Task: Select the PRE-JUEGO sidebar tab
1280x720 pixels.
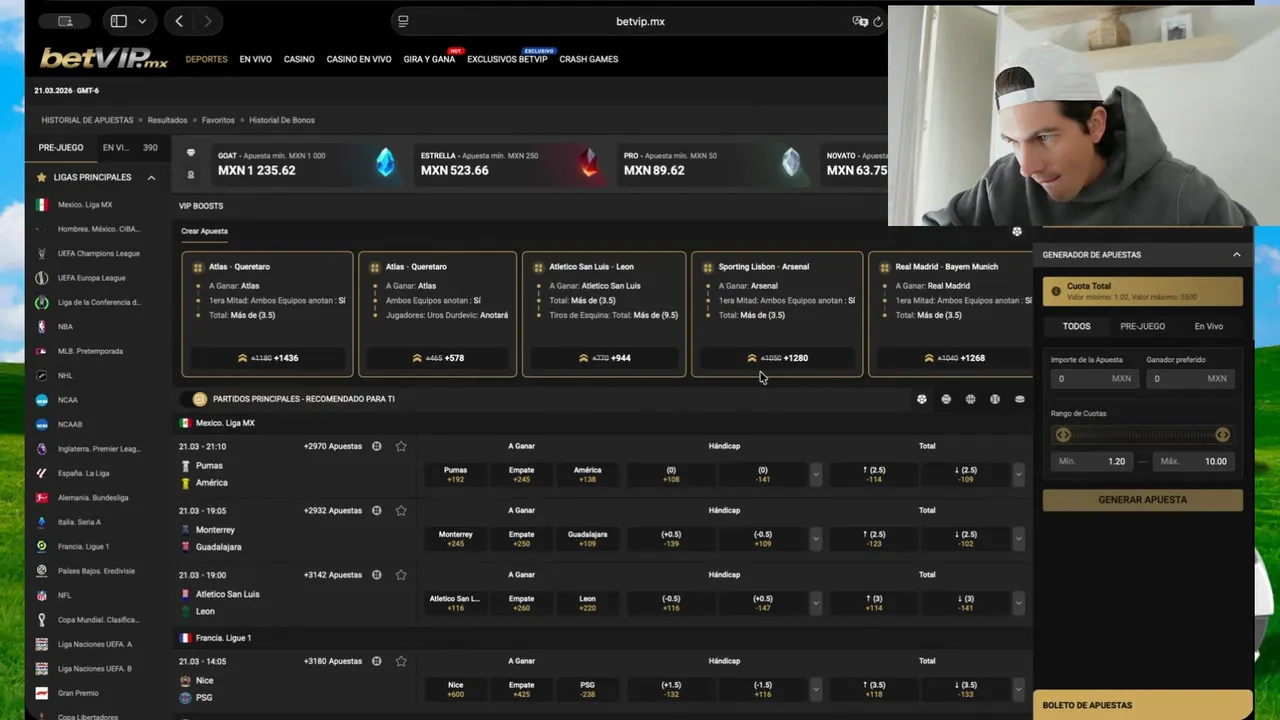Action: (x=61, y=147)
